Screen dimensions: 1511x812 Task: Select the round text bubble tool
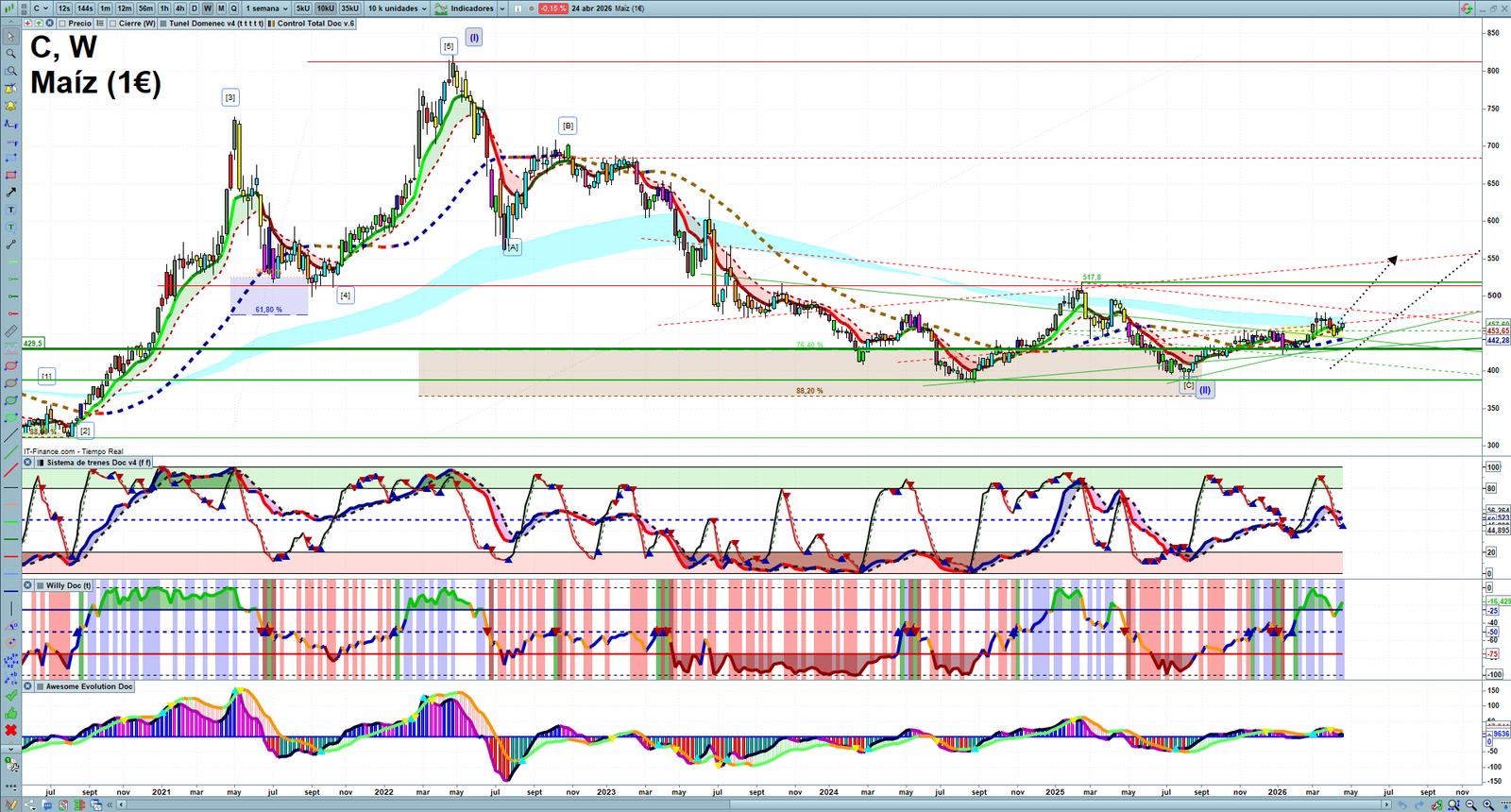[10, 227]
